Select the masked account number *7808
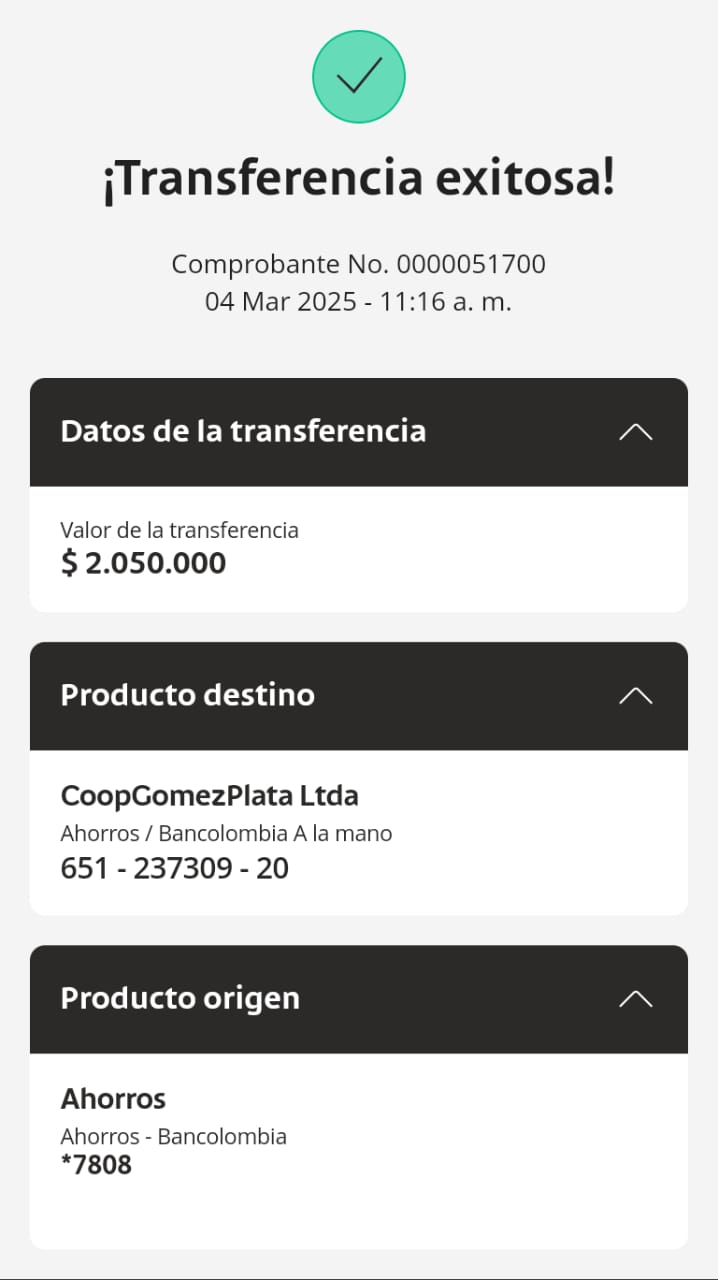 pos(96,1165)
